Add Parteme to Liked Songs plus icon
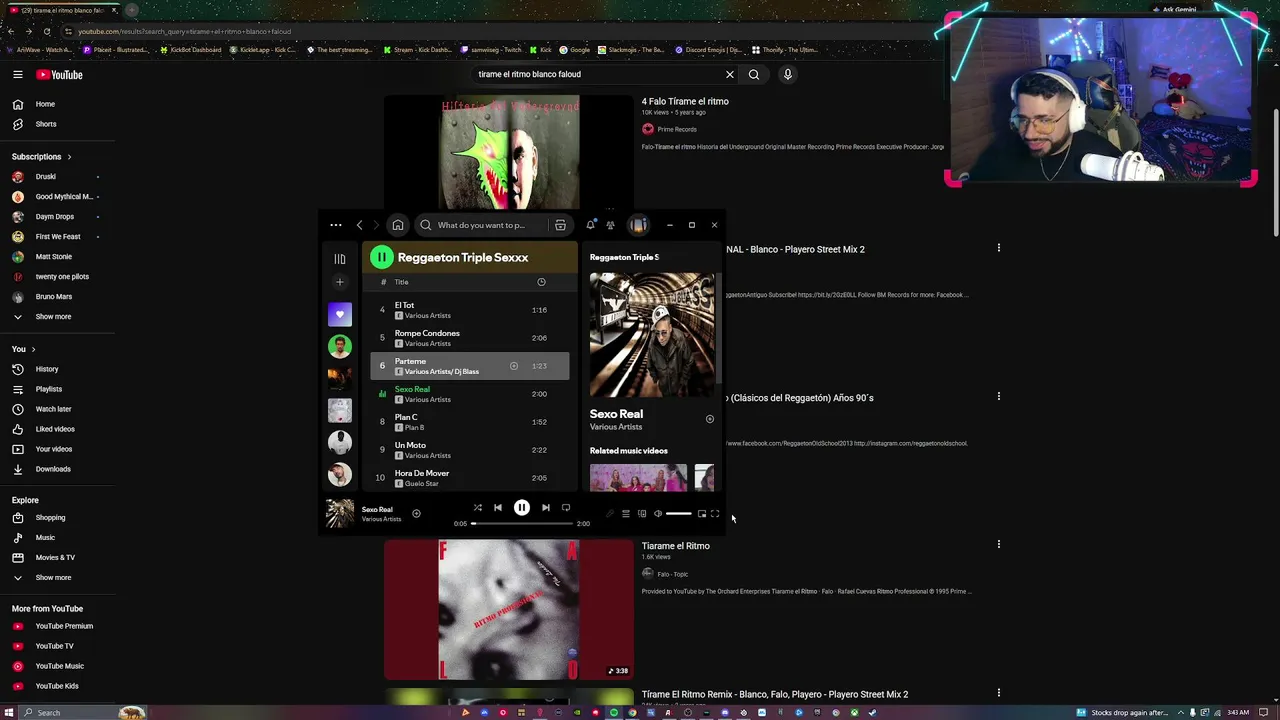 click(514, 366)
